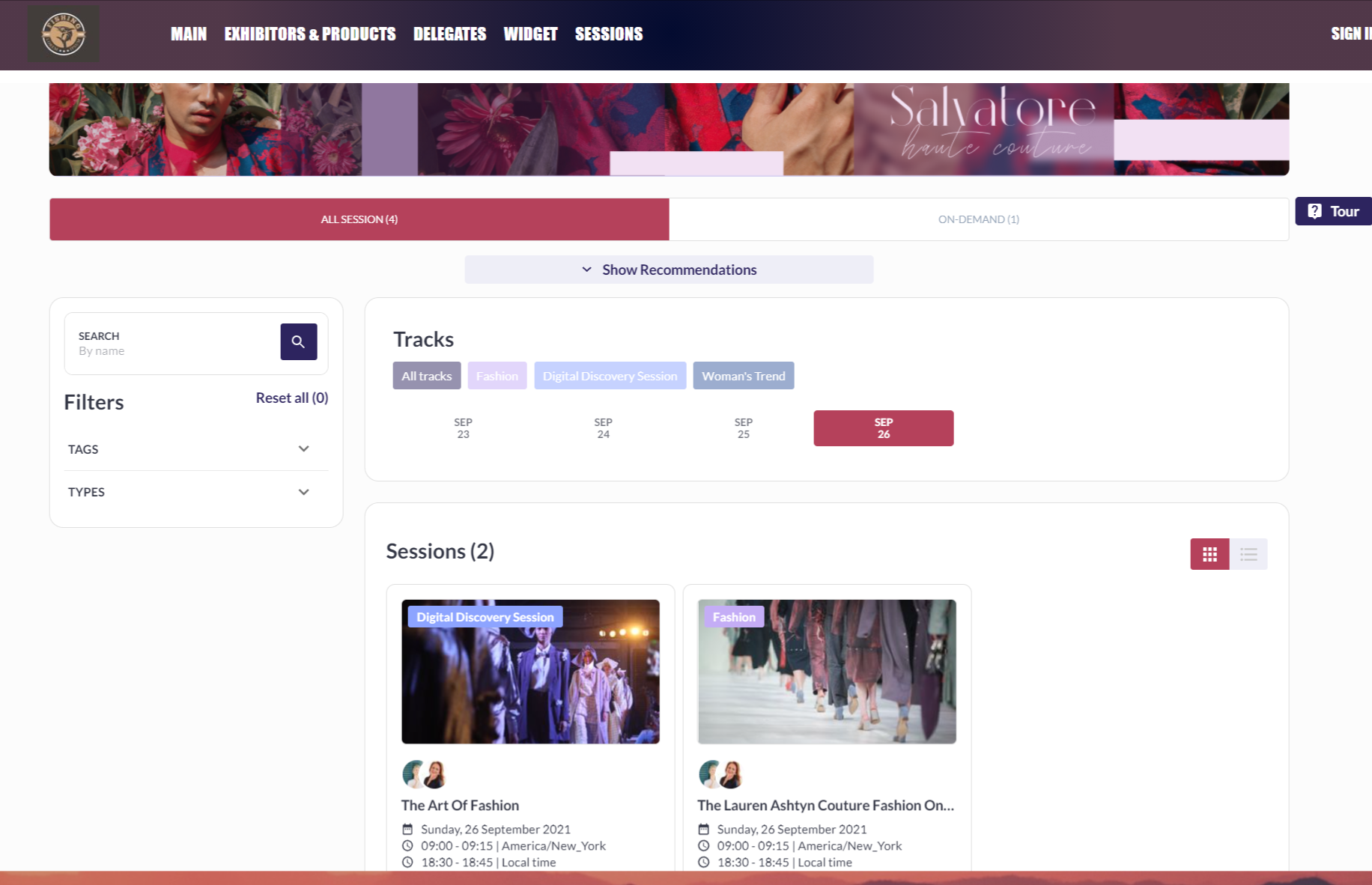Click the search by name field
The width and height of the screenshot is (1372, 885).
tap(173, 344)
